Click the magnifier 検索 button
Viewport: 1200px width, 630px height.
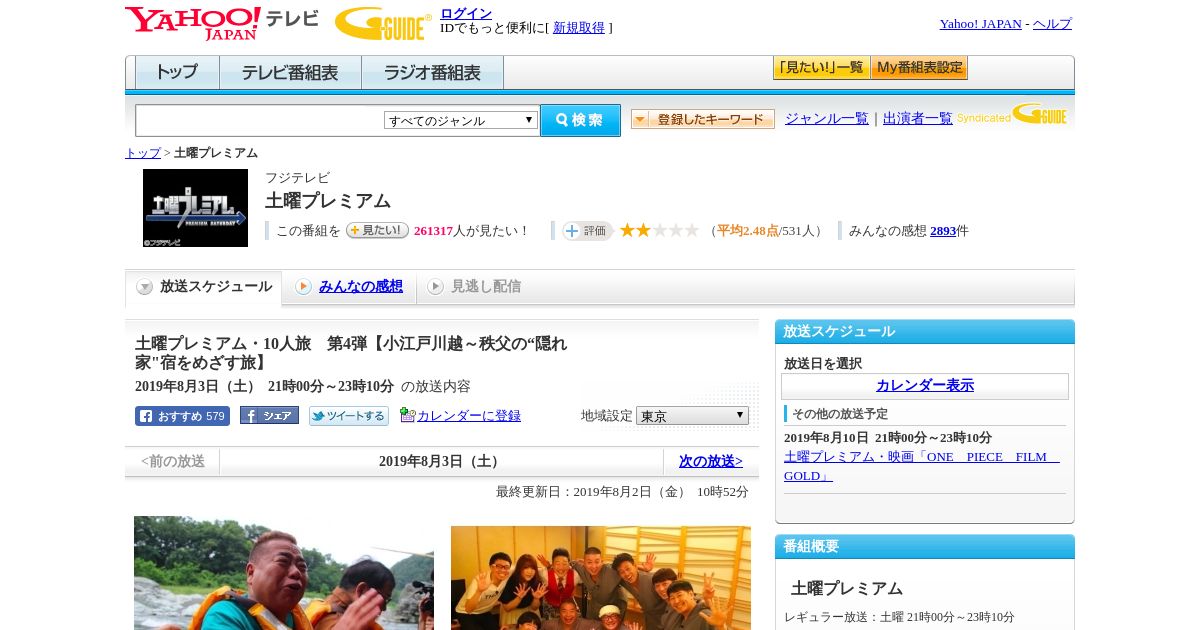(x=580, y=120)
